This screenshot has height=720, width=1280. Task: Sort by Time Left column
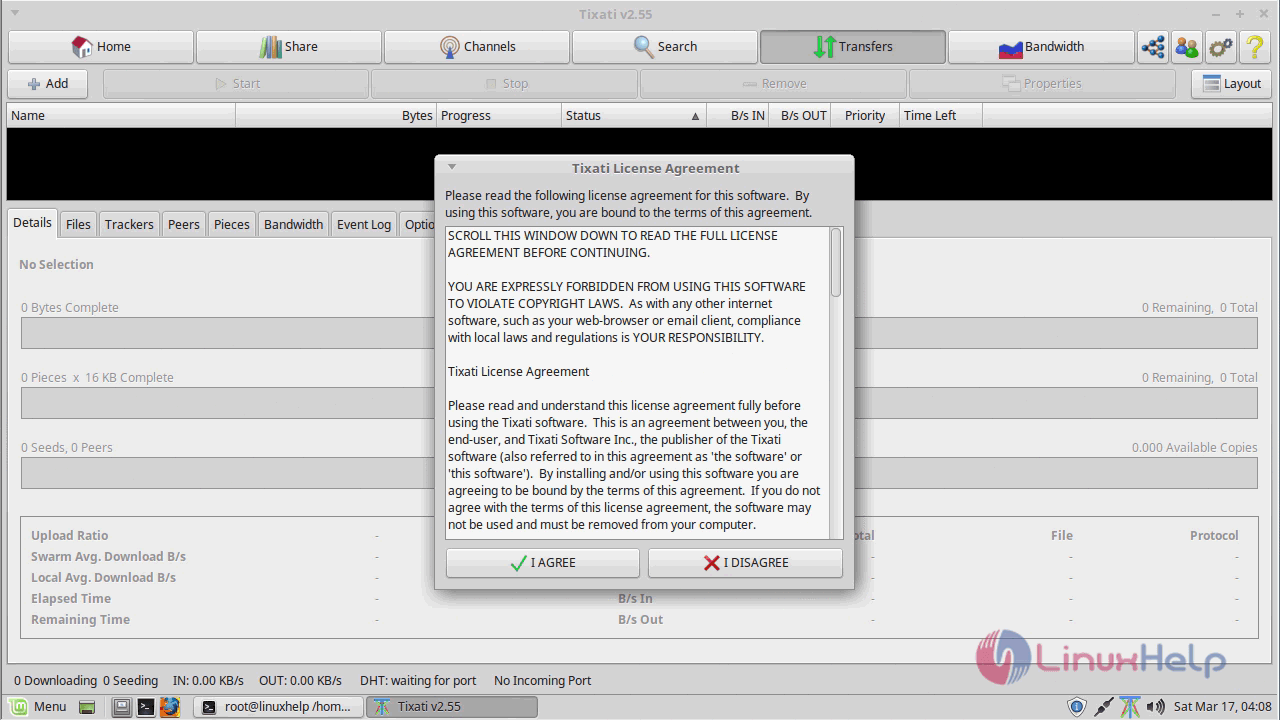pyautogui.click(x=941, y=116)
